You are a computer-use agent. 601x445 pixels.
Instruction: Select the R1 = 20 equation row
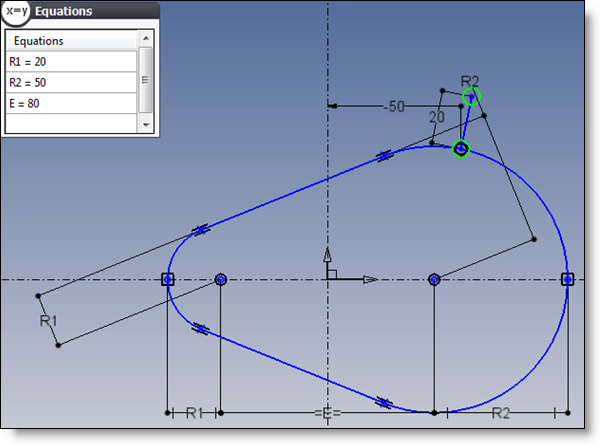pyautogui.click(x=70, y=62)
